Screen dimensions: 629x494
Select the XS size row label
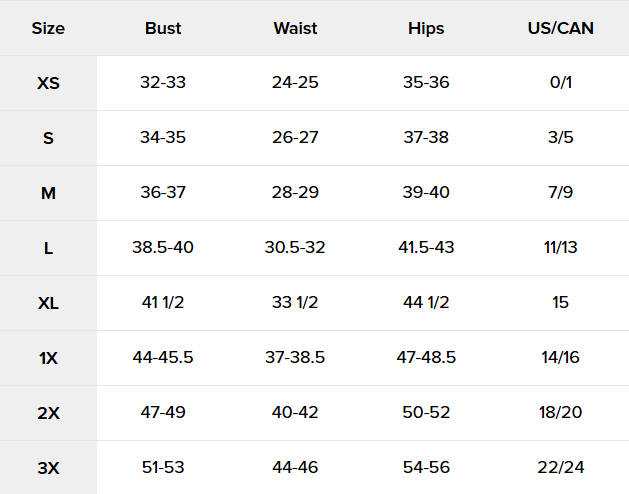[x=48, y=83]
